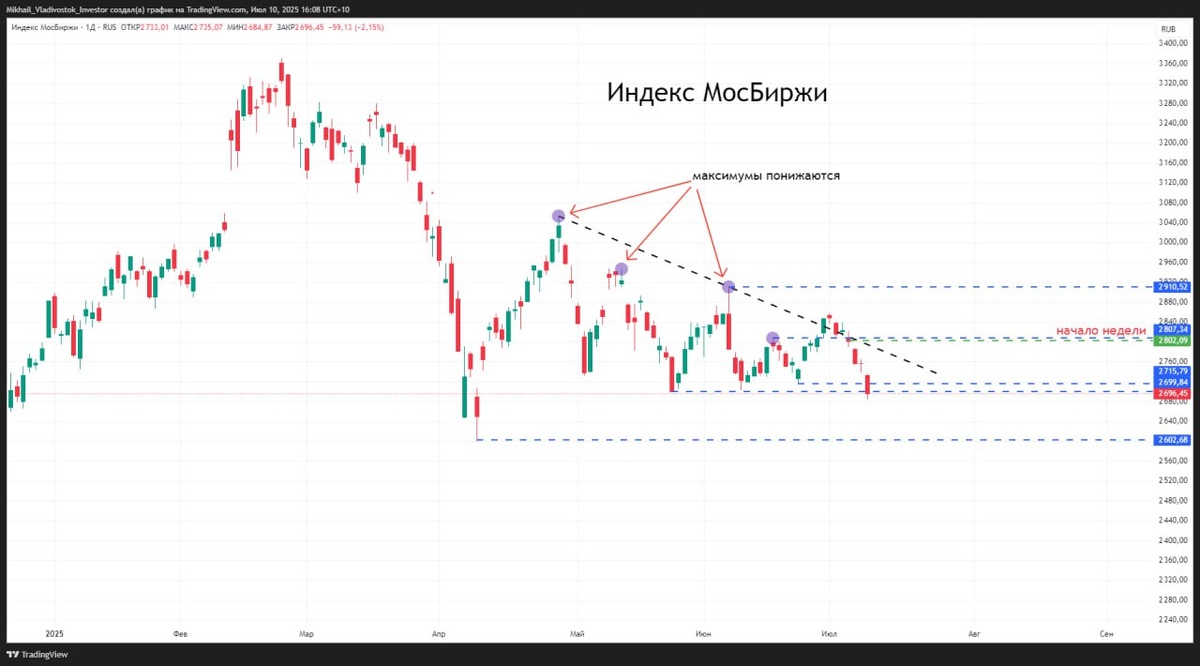Viewport: 1200px width, 666px height.
Task: Click the 2560,00 price axis tick
Action: [x=1172, y=461]
